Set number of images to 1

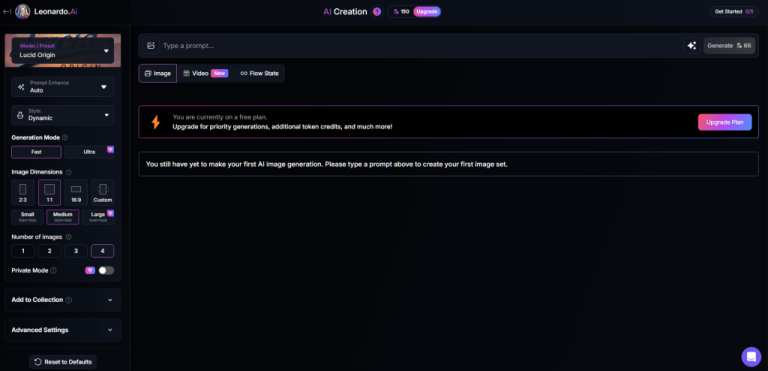[23, 251]
